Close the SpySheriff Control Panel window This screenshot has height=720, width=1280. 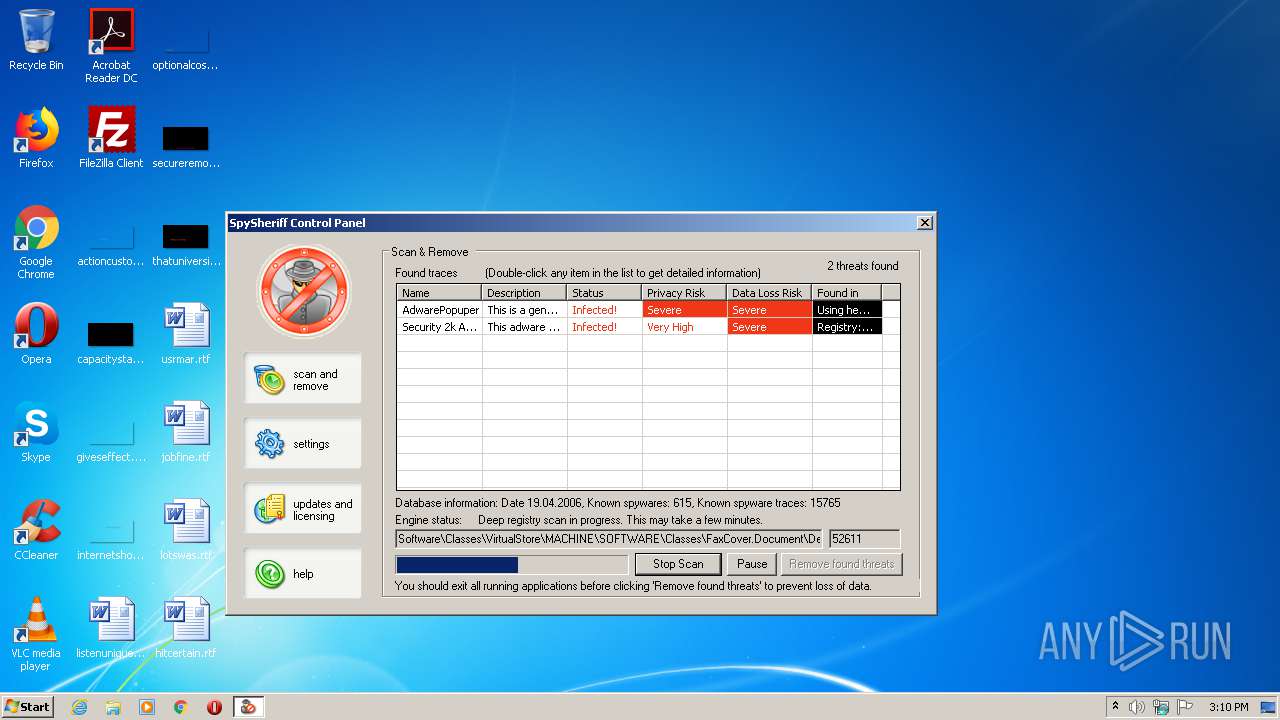925,223
